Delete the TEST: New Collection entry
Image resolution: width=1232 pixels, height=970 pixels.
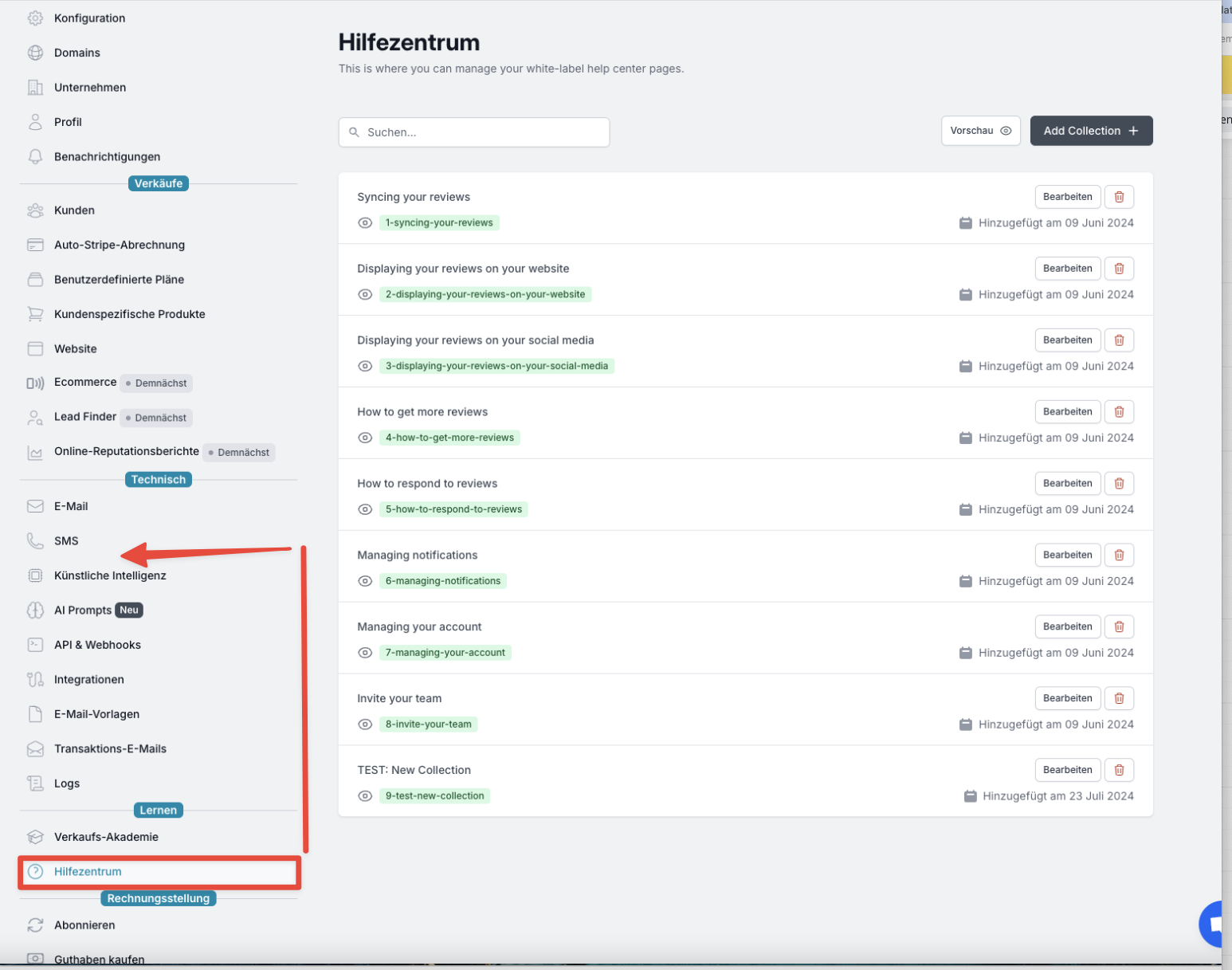point(1119,770)
